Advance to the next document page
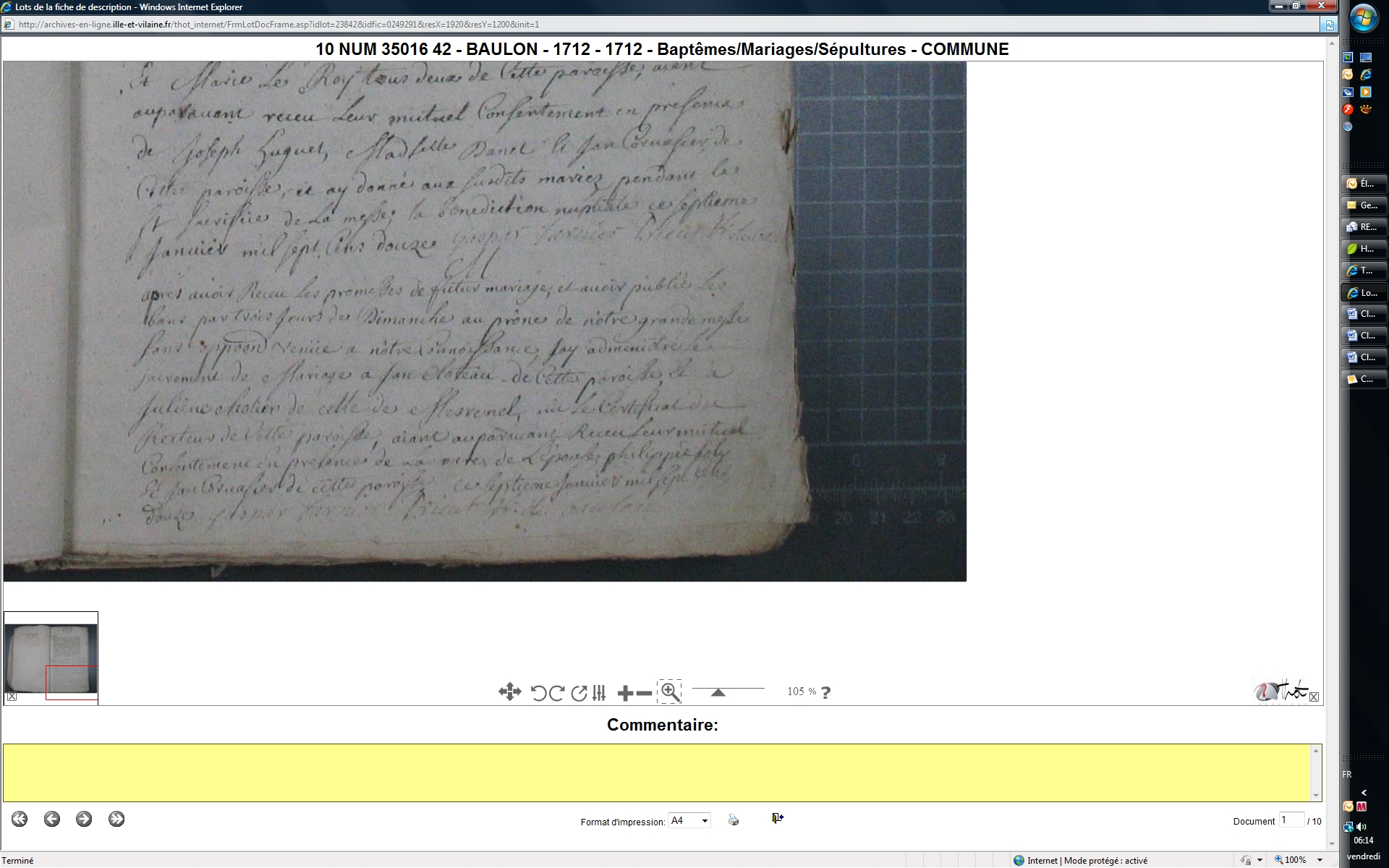 84,819
